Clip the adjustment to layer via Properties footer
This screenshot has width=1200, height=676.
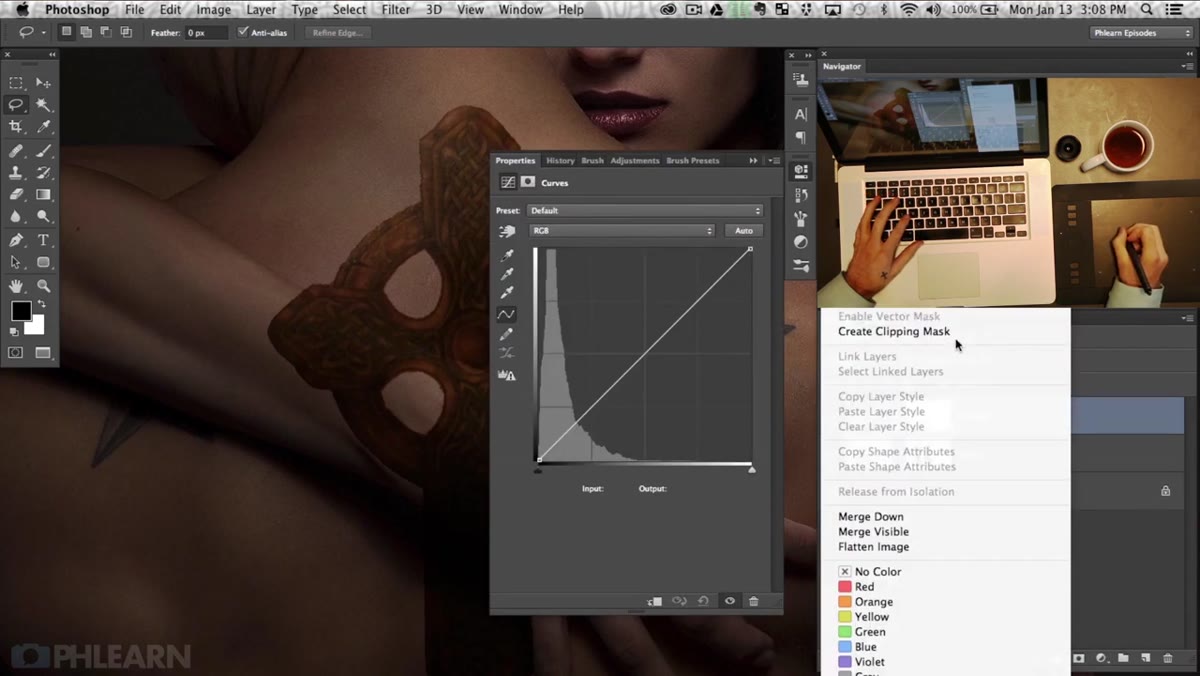pos(655,601)
